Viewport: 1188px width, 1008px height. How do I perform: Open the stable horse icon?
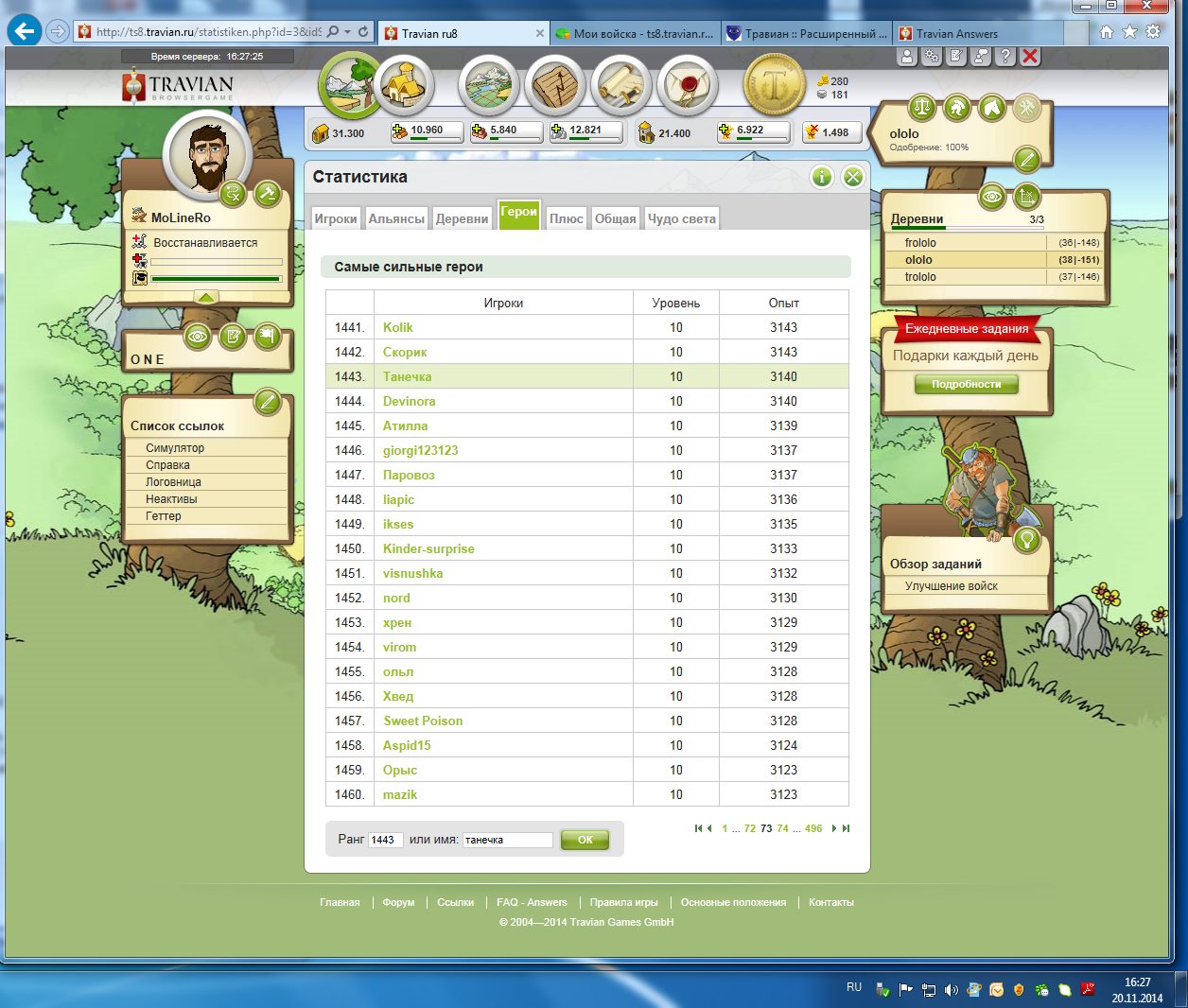tap(991, 108)
